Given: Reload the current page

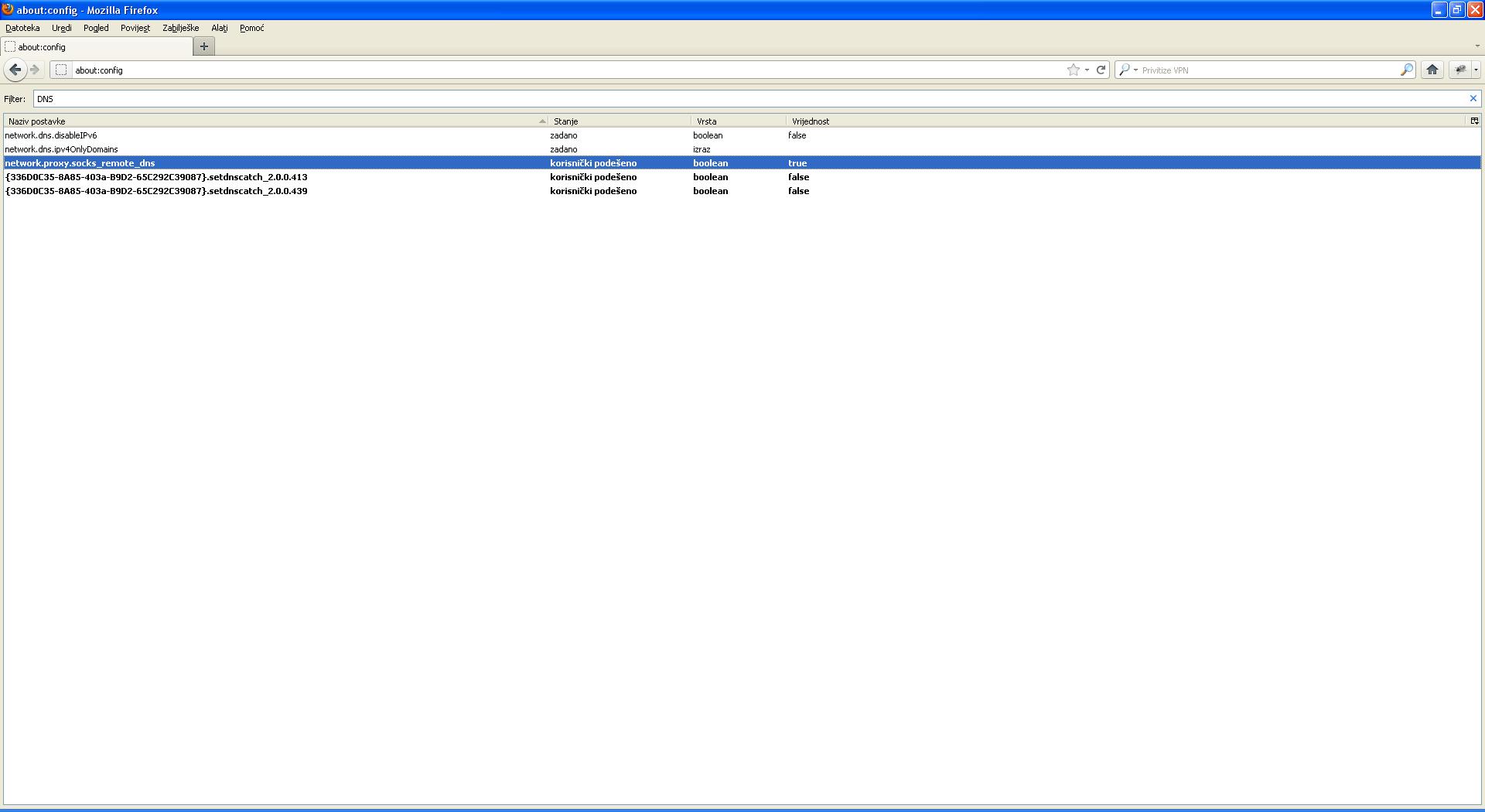Looking at the screenshot, I should coord(1101,70).
